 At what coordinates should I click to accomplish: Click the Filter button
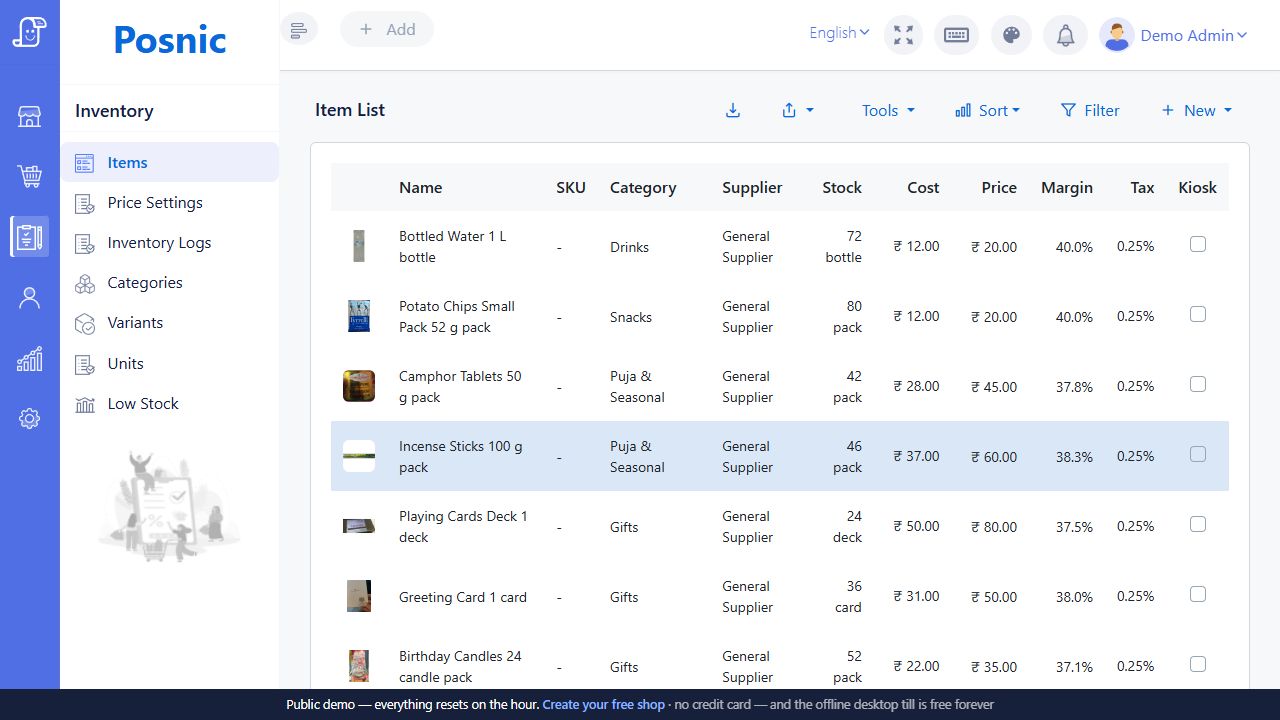(x=1090, y=110)
